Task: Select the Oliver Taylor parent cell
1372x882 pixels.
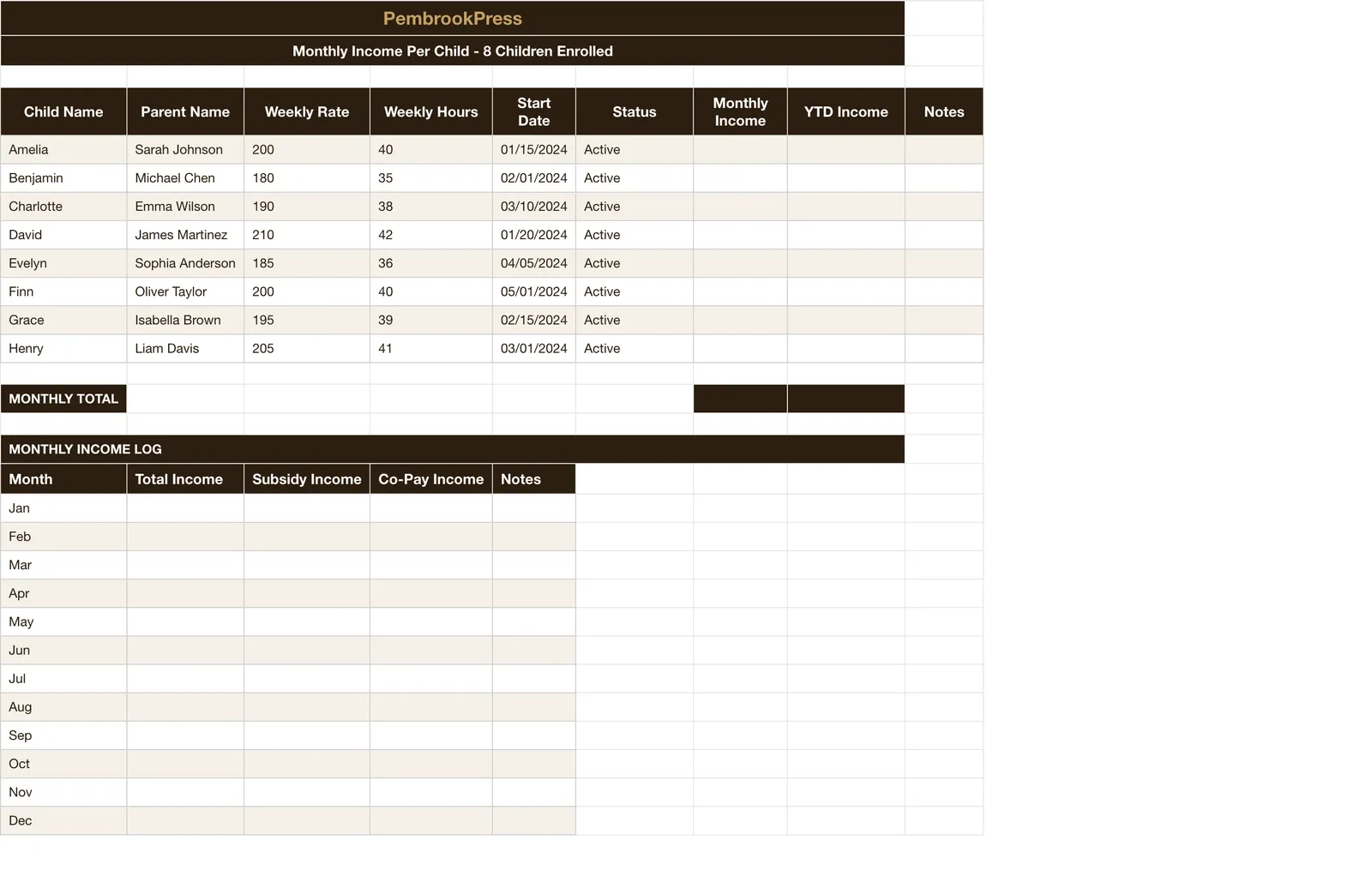Action: (185, 291)
